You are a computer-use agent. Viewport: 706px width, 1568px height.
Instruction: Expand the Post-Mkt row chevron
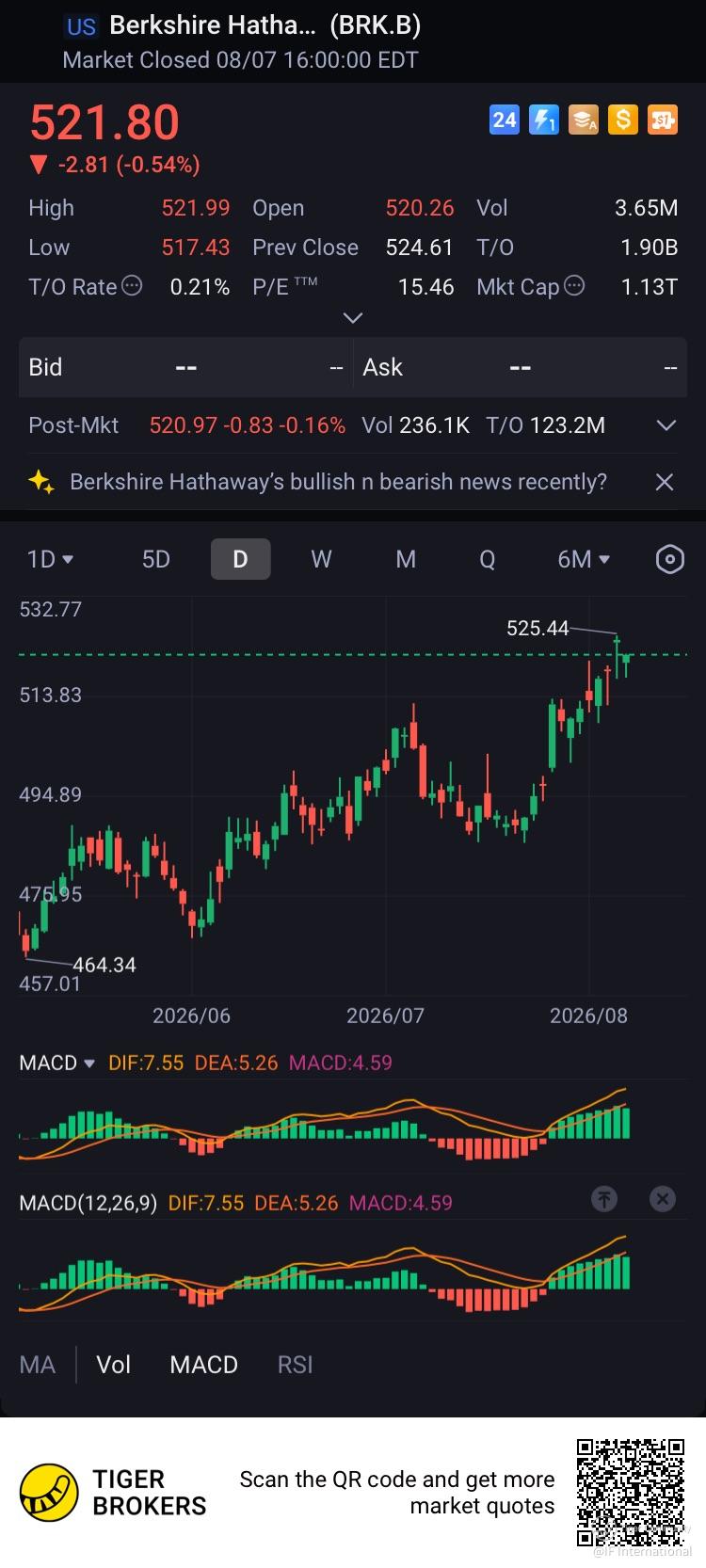[x=666, y=425]
